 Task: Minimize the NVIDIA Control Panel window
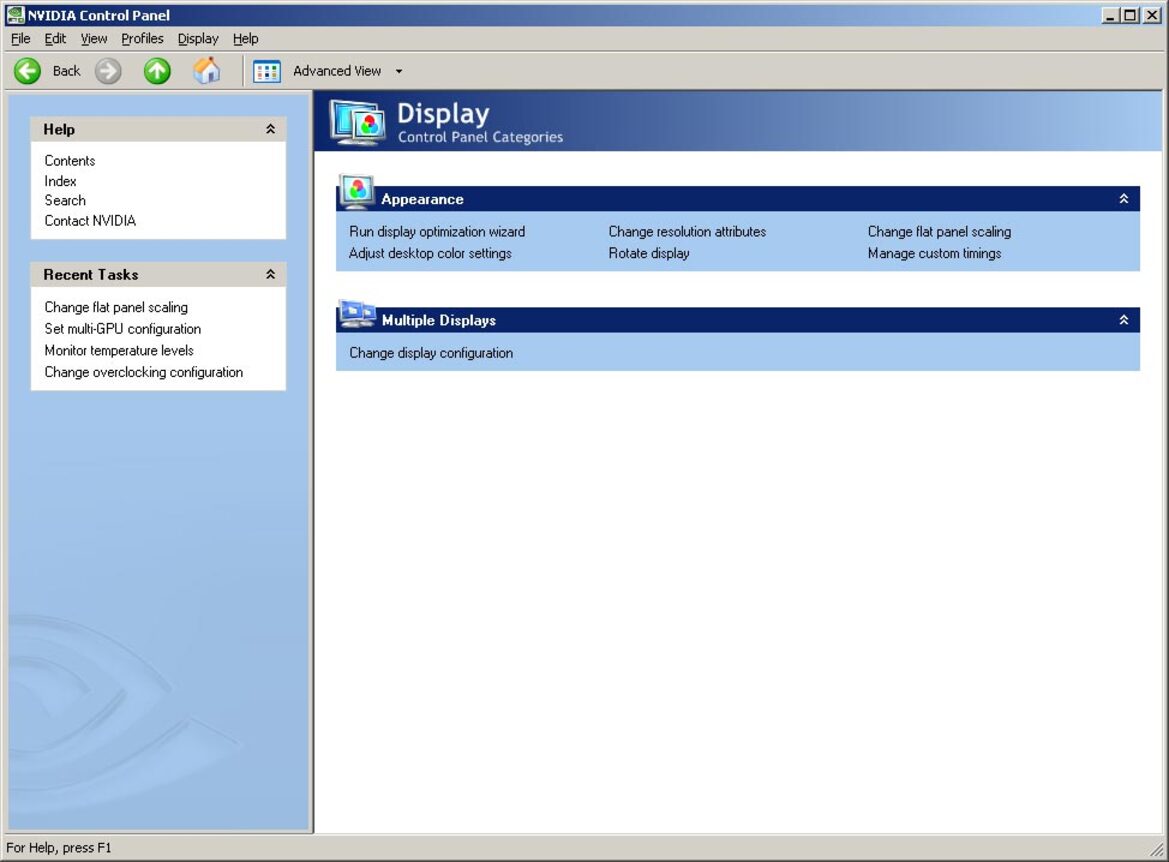click(1111, 15)
